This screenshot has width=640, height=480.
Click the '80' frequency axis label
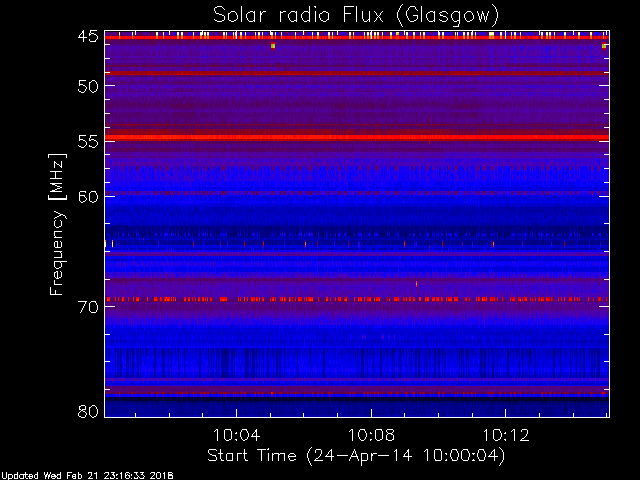coord(88,411)
